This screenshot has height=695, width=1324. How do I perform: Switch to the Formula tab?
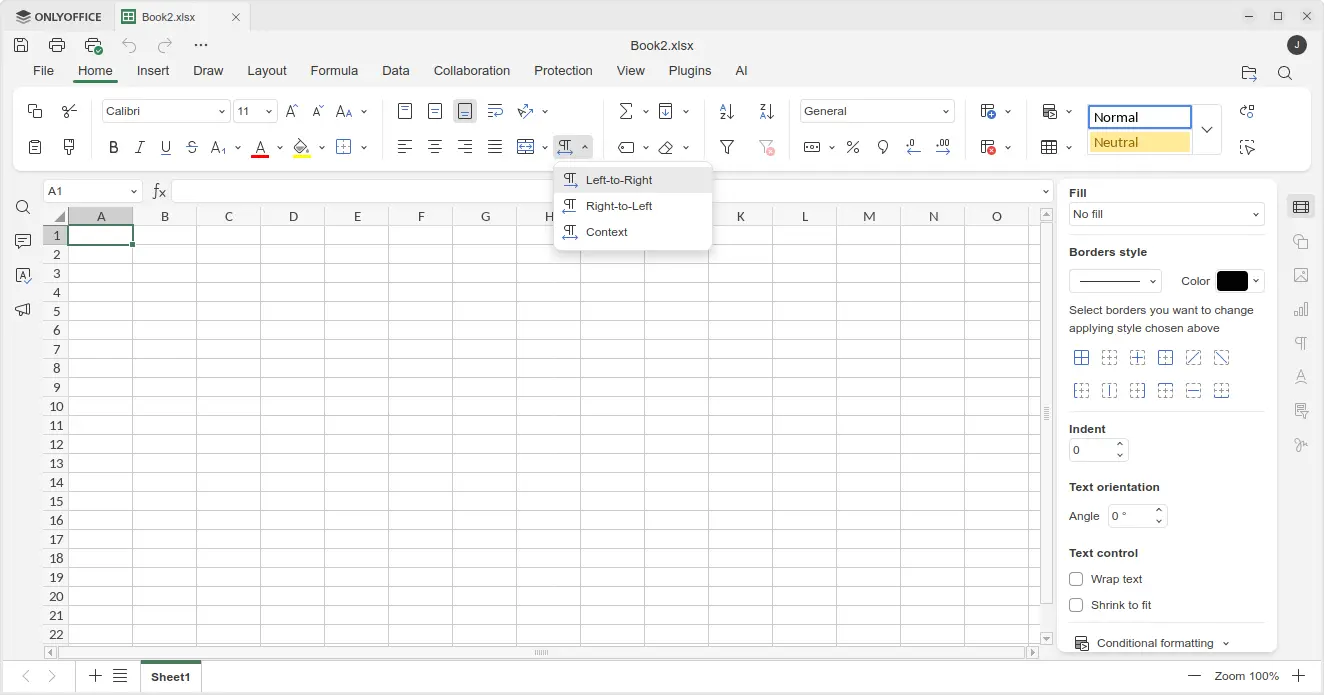(334, 71)
